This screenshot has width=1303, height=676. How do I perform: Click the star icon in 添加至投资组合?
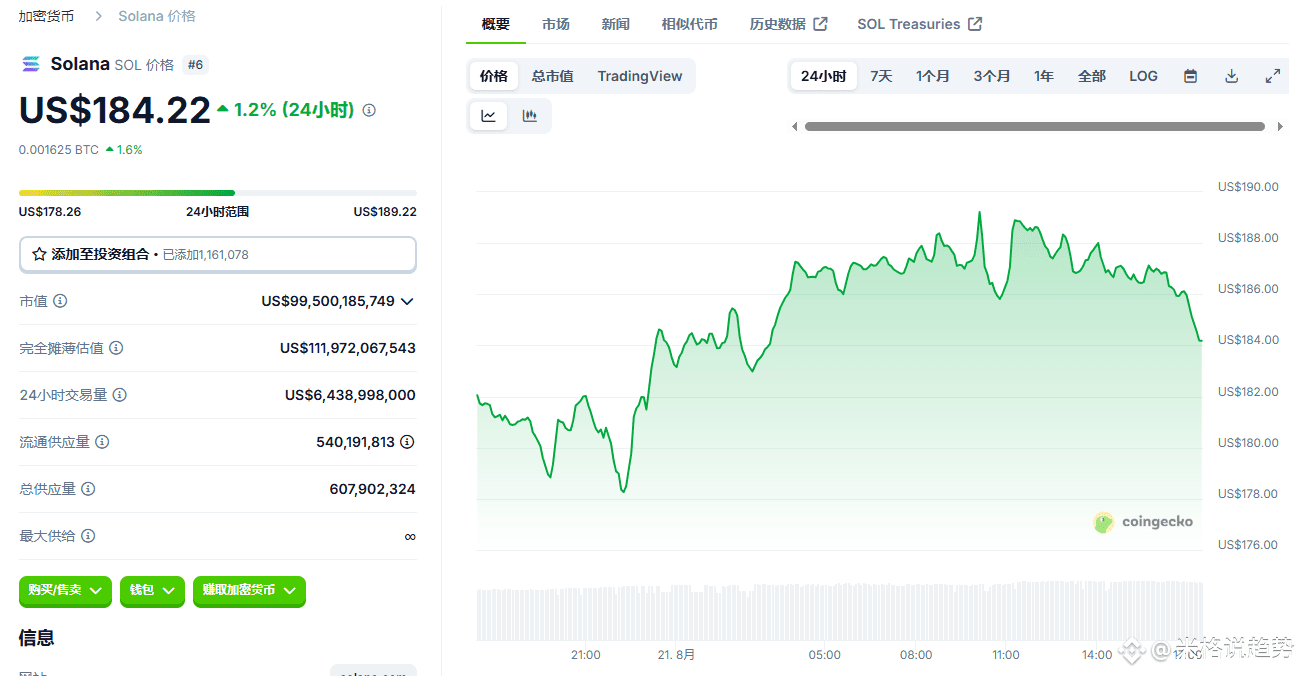pos(39,254)
